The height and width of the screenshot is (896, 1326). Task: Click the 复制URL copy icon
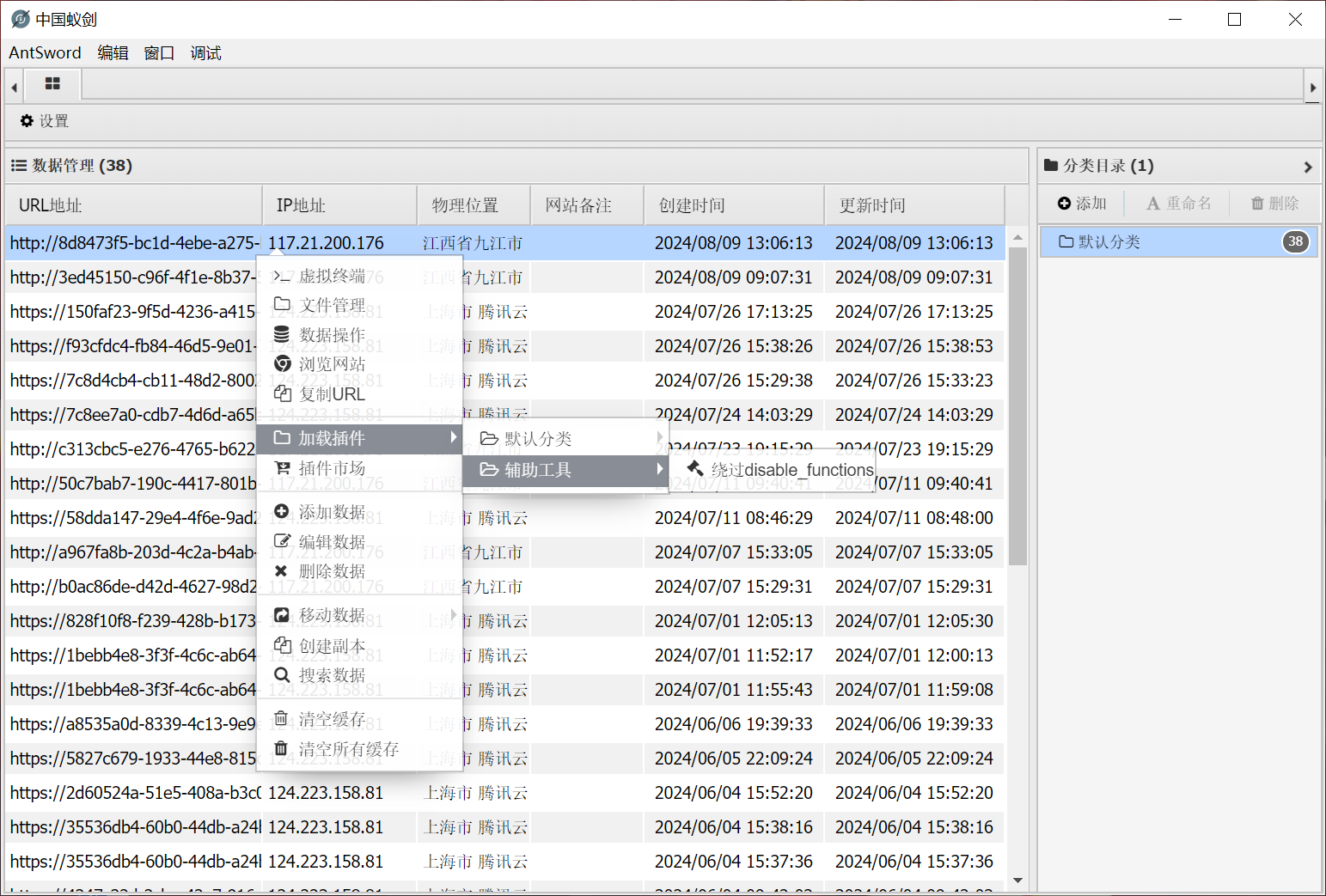pos(282,393)
